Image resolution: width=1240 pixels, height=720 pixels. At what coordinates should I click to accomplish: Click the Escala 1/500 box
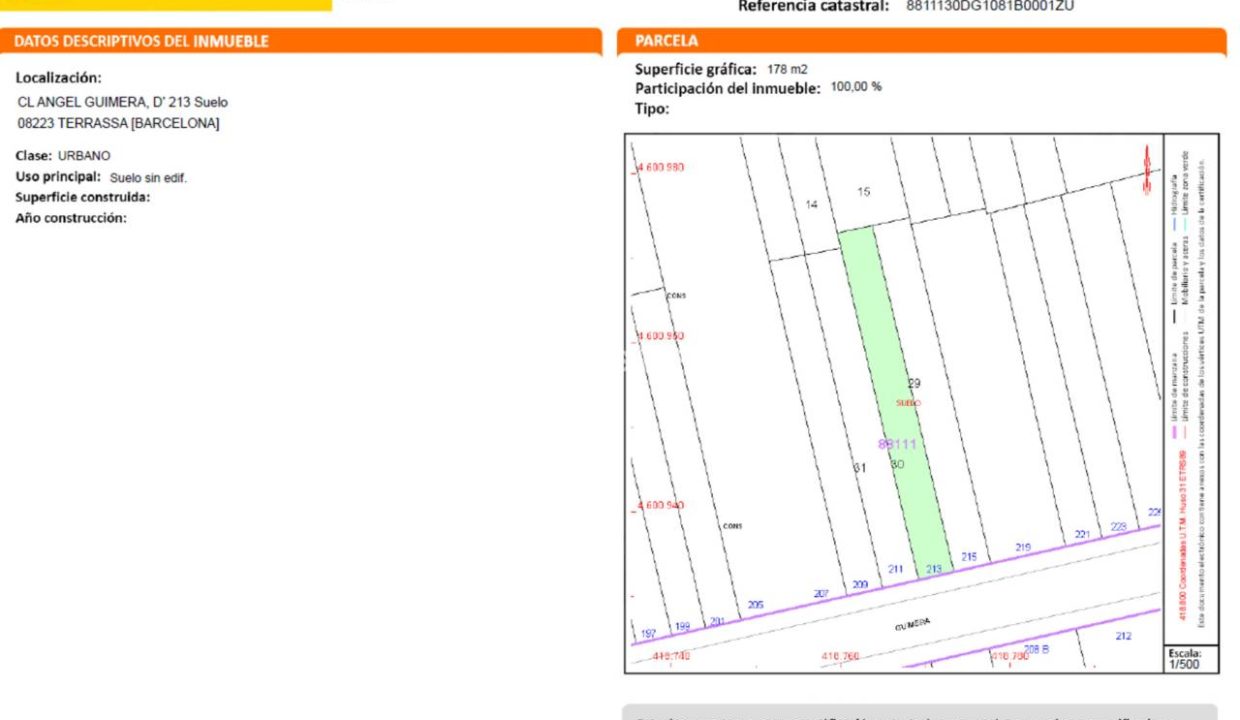pyautogui.click(x=1190, y=658)
